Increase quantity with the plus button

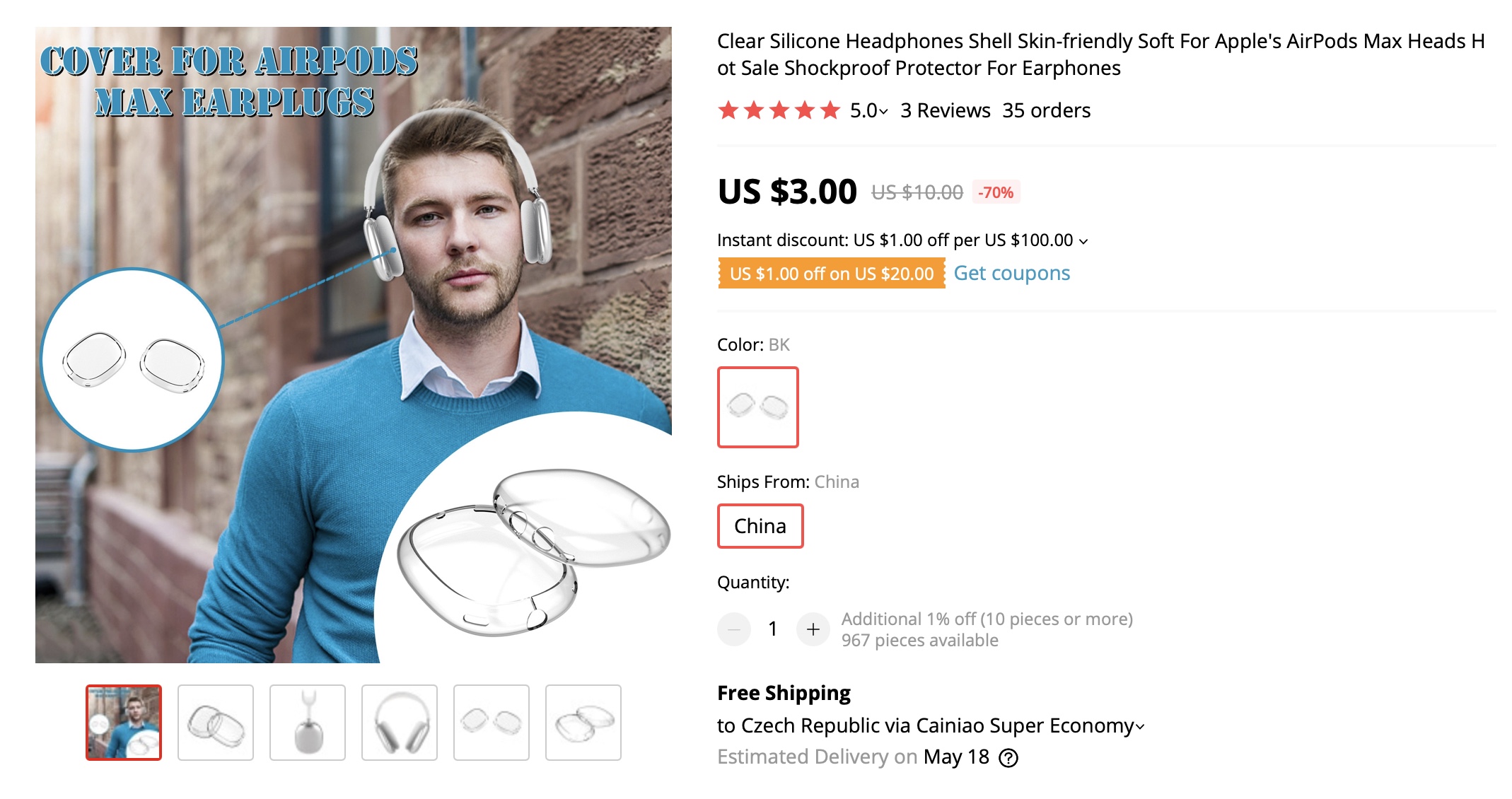coord(813,629)
